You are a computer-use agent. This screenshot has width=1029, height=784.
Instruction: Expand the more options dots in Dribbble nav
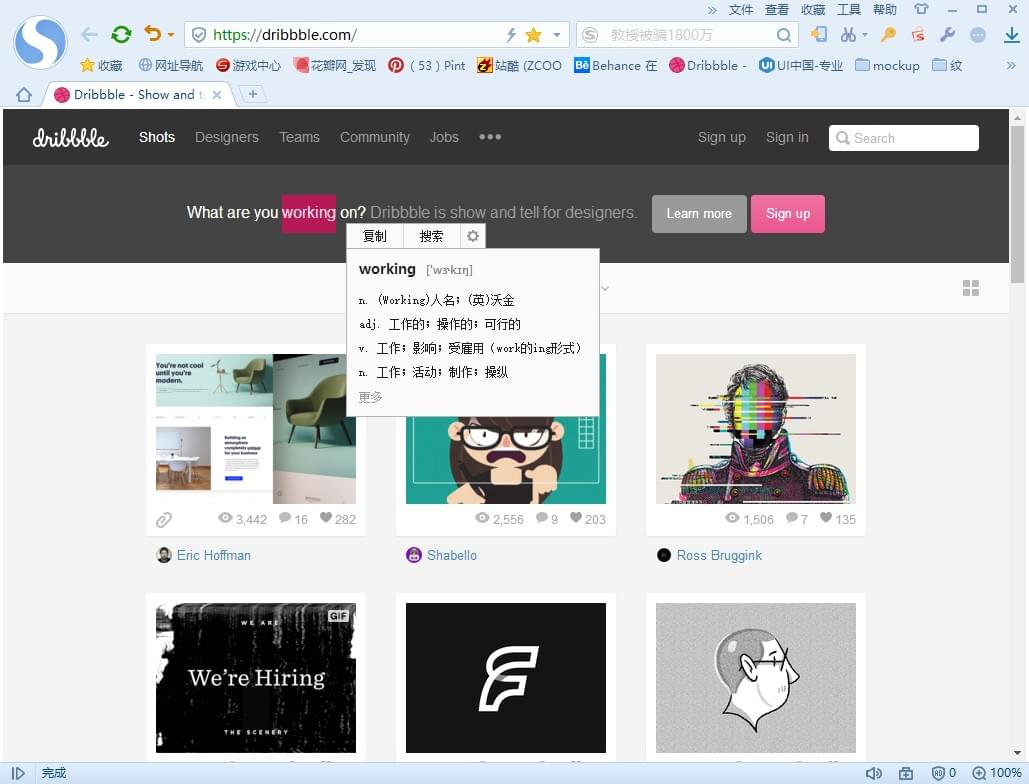pos(490,137)
